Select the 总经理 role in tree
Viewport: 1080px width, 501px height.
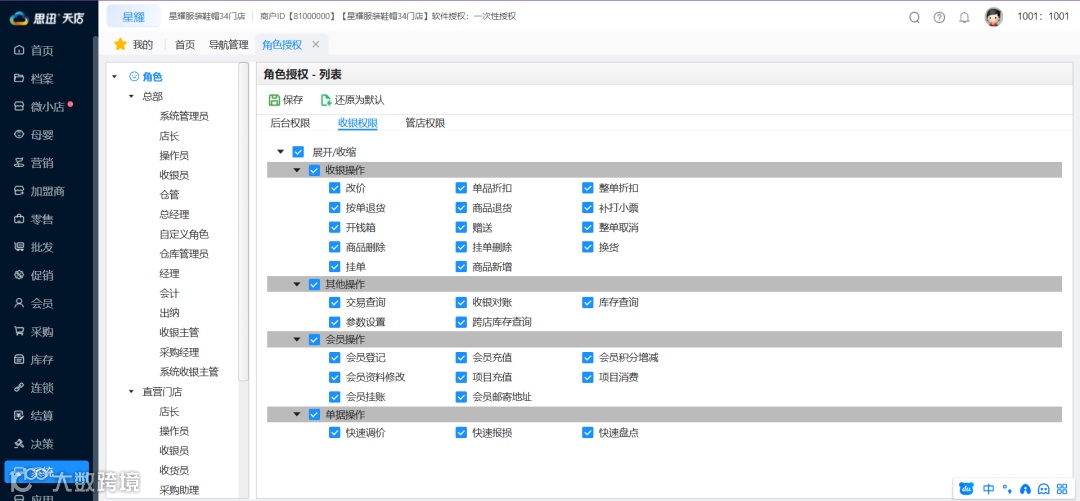[x=174, y=214]
